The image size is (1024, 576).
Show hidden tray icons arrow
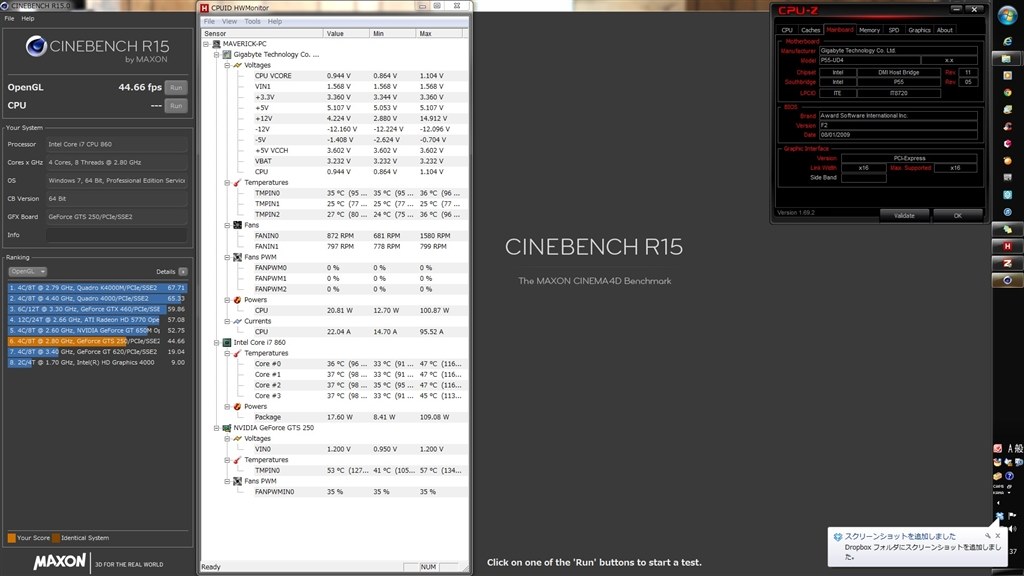click(999, 503)
